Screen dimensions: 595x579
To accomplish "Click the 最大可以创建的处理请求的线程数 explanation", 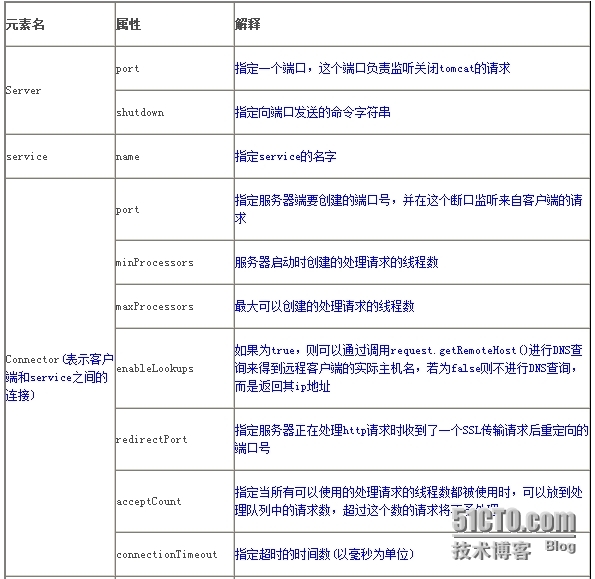I will [412, 306].
